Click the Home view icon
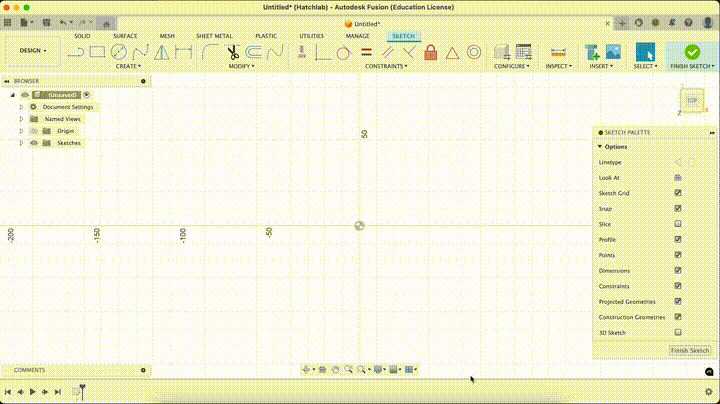720x404 pixels. pyautogui.click(x=107, y=23)
